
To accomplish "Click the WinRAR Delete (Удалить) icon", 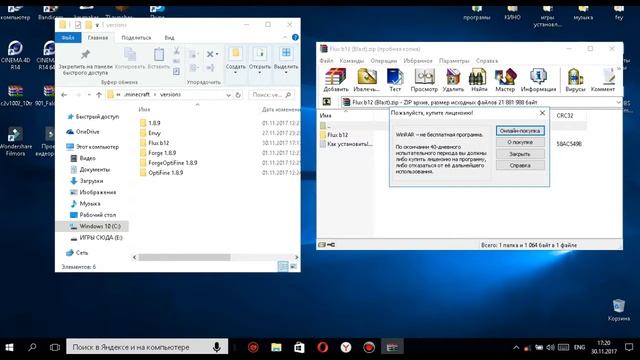I will click(453, 80).
